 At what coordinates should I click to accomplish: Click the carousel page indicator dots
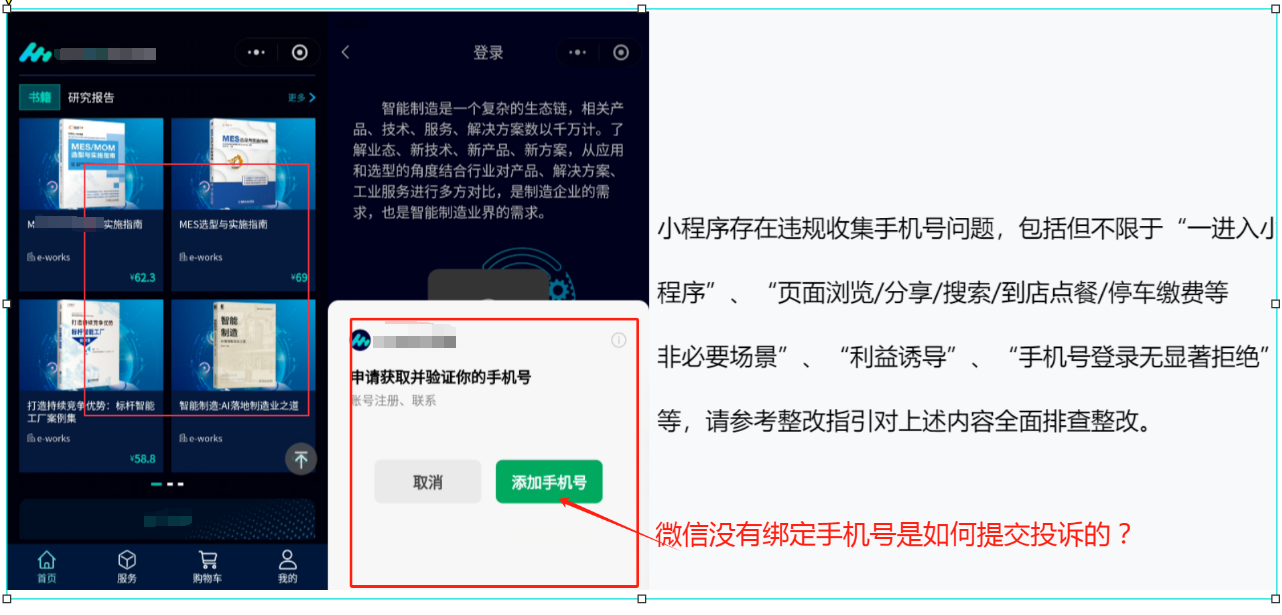[167, 484]
